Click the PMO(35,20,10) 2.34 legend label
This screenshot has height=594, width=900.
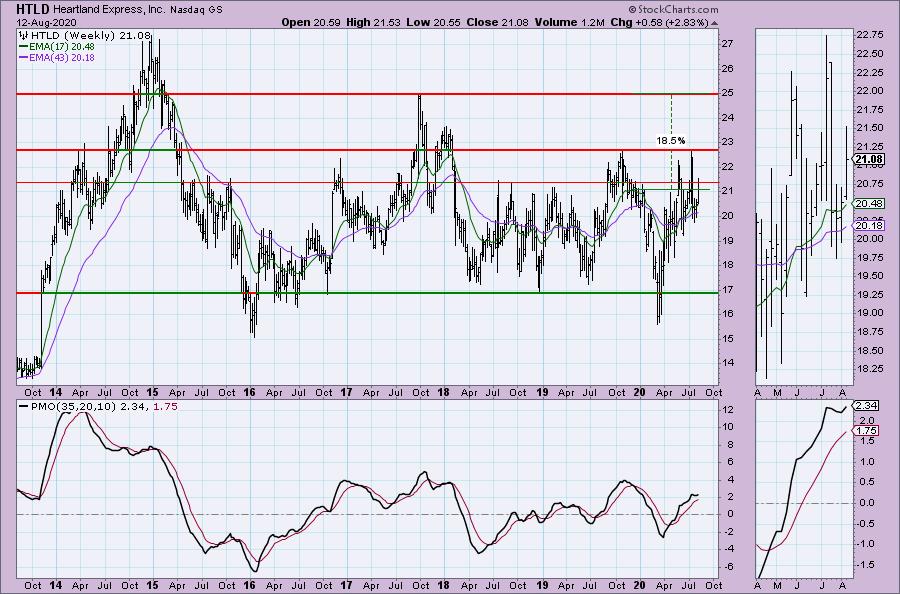(x=90, y=406)
